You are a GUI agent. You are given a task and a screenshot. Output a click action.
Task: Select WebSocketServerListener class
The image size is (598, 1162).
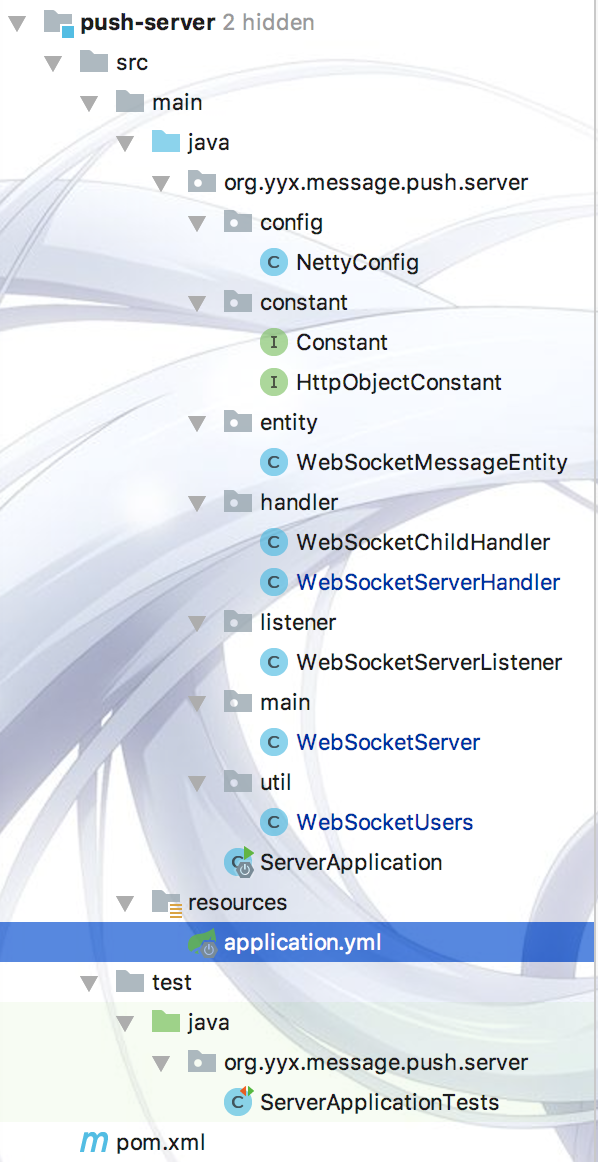tap(429, 663)
